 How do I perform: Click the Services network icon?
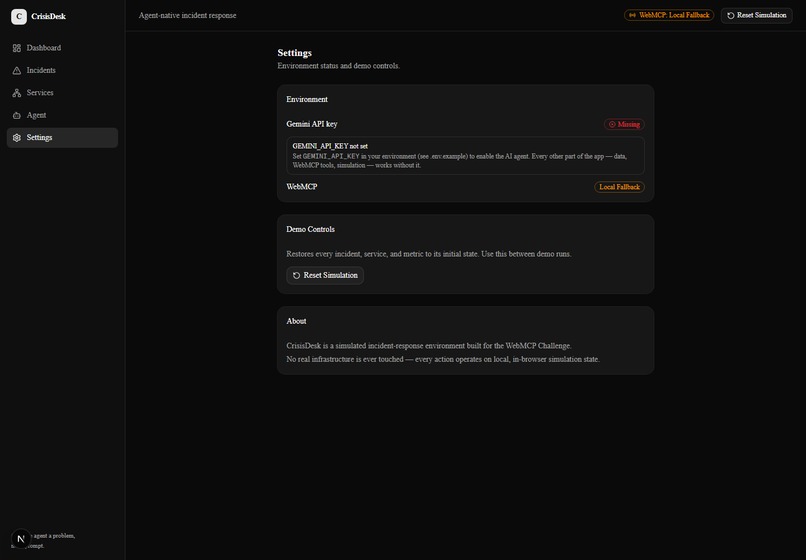[x=17, y=93]
